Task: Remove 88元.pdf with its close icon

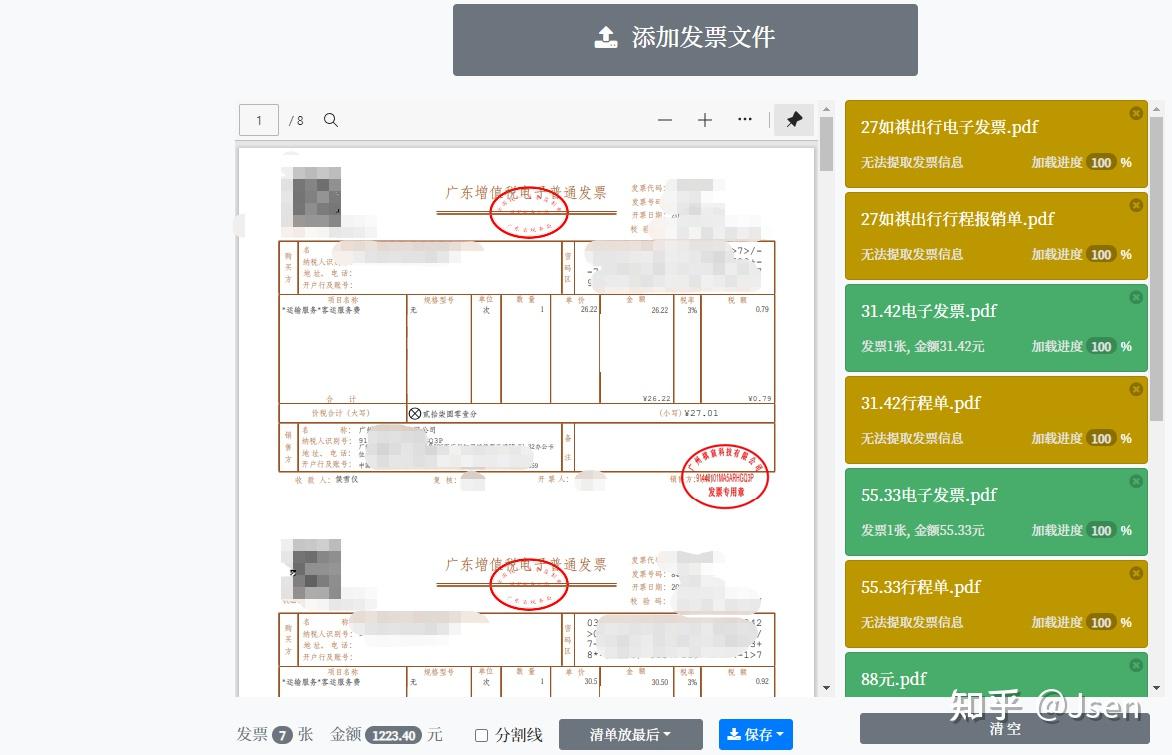Action: tap(1135, 665)
